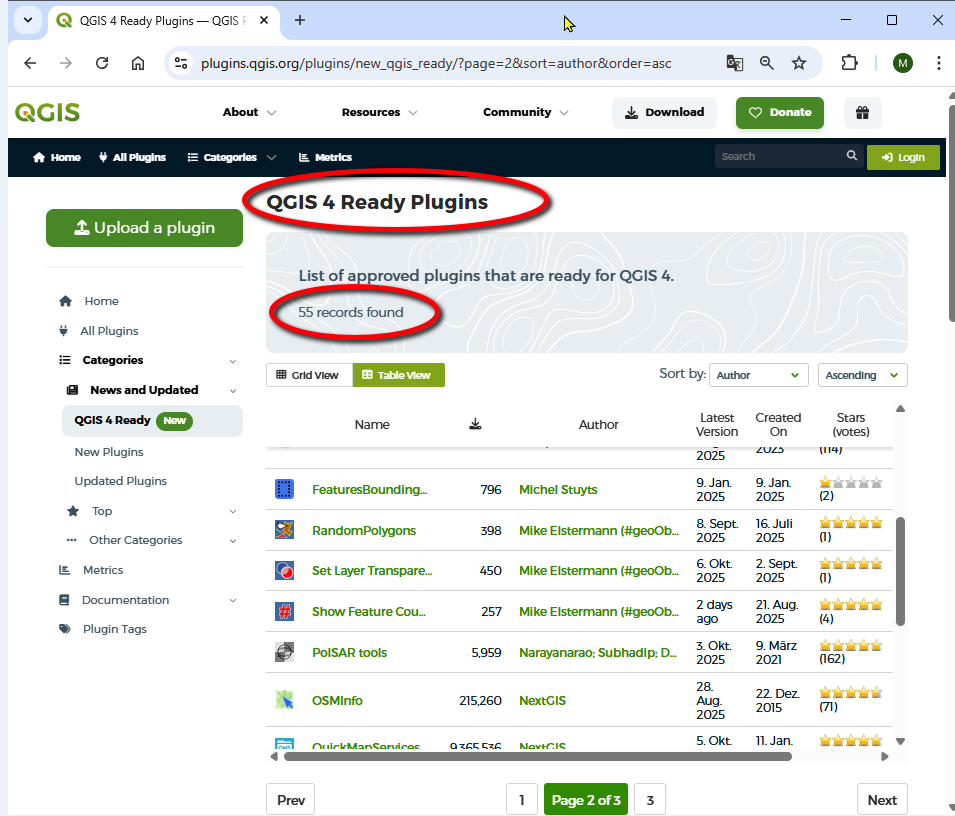Switch to Grid View
The width and height of the screenshot is (955, 816).
click(x=308, y=375)
